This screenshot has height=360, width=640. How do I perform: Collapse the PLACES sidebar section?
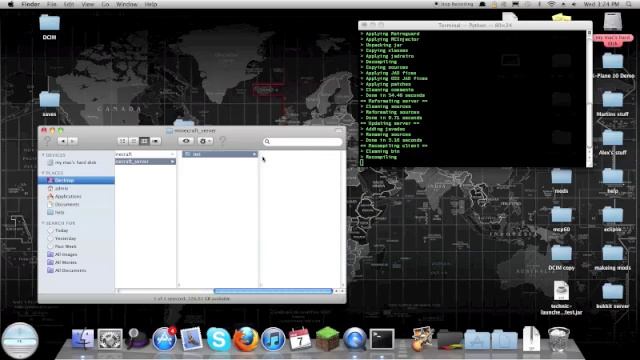coord(43,173)
